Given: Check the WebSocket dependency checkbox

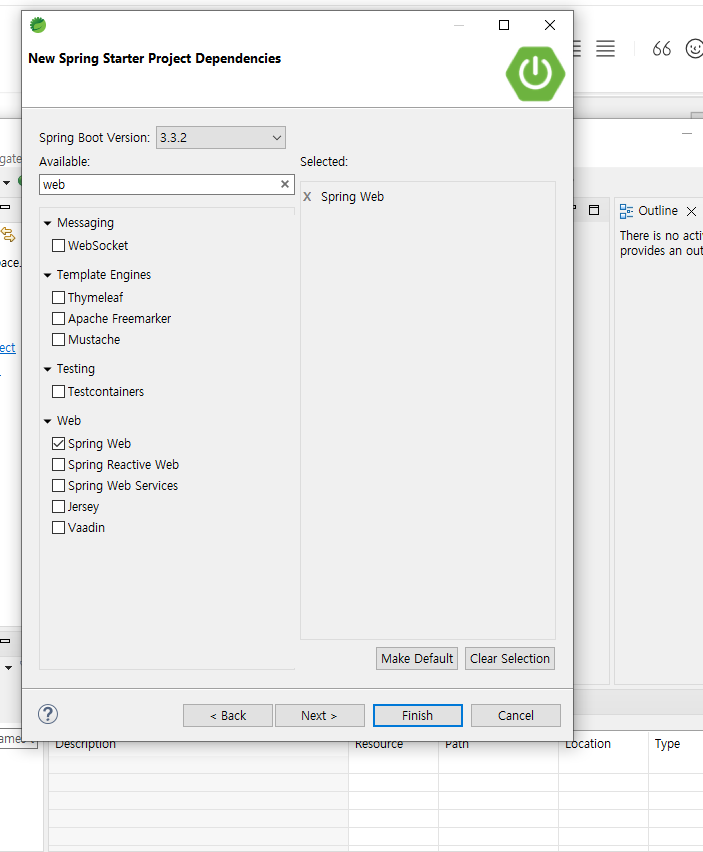Looking at the screenshot, I should [x=58, y=246].
